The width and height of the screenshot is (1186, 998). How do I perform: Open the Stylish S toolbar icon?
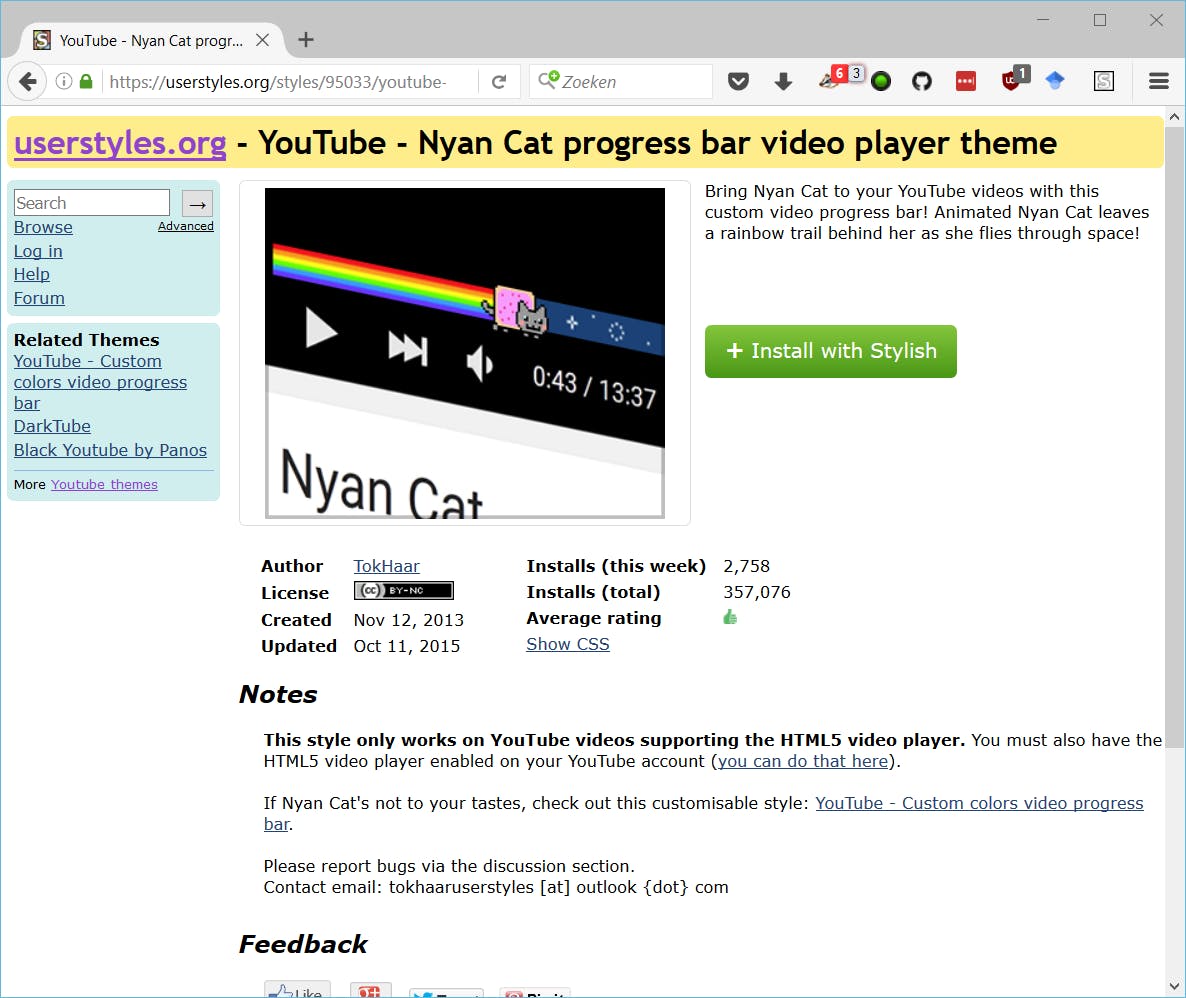coord(1104,81)
